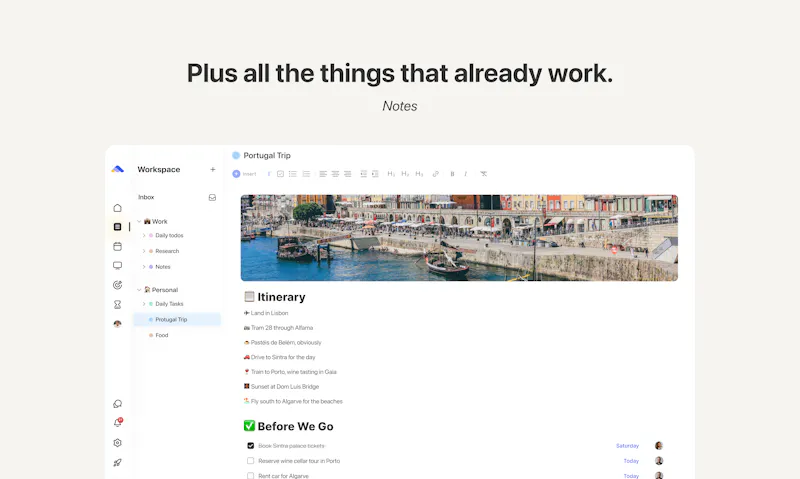
Task: Apply Heading 1 style
Action: point(391,174)
